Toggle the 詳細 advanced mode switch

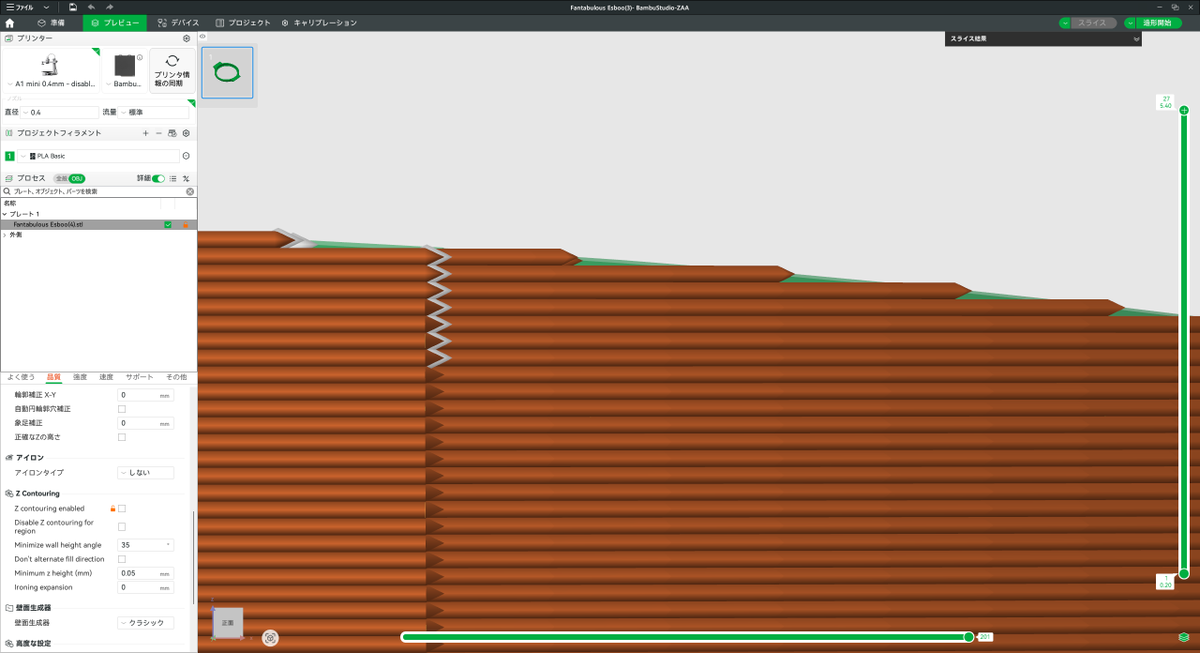point(158,178)
